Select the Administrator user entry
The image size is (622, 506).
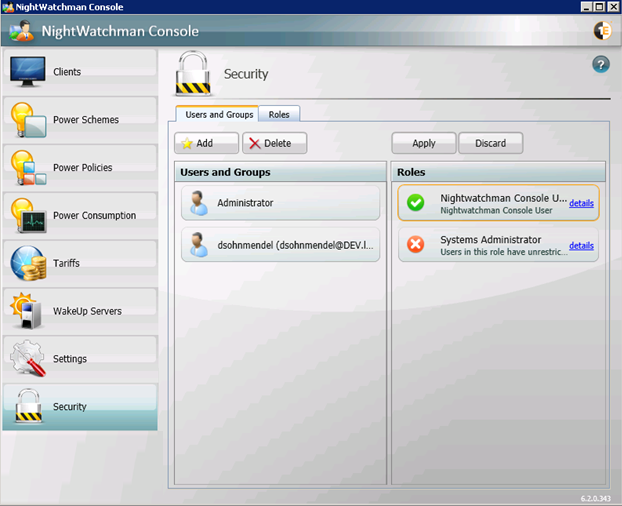click(x=280, y=203)
